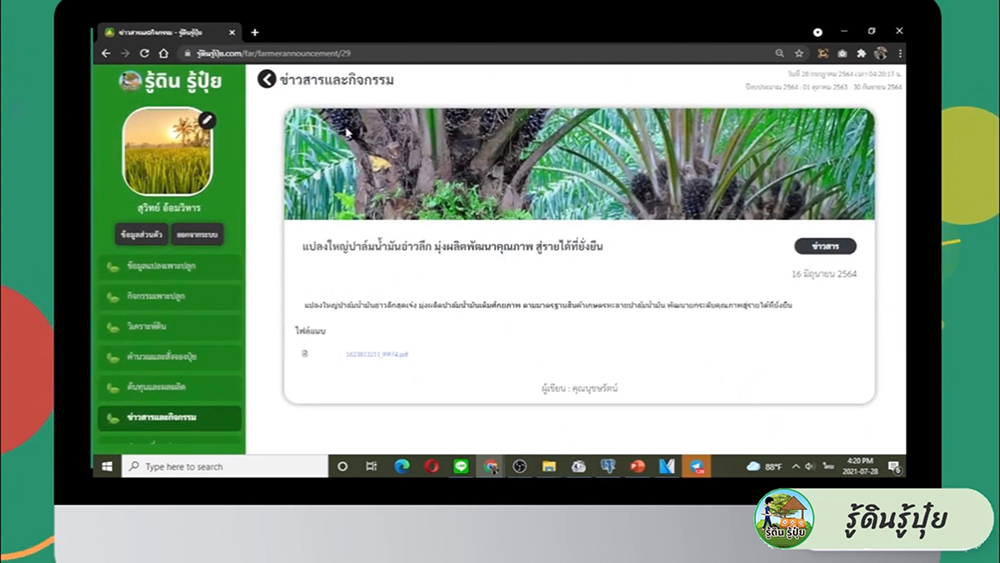Click the back arrow beside ข่าวสารและกิจกรรม heading

[267, 79]
